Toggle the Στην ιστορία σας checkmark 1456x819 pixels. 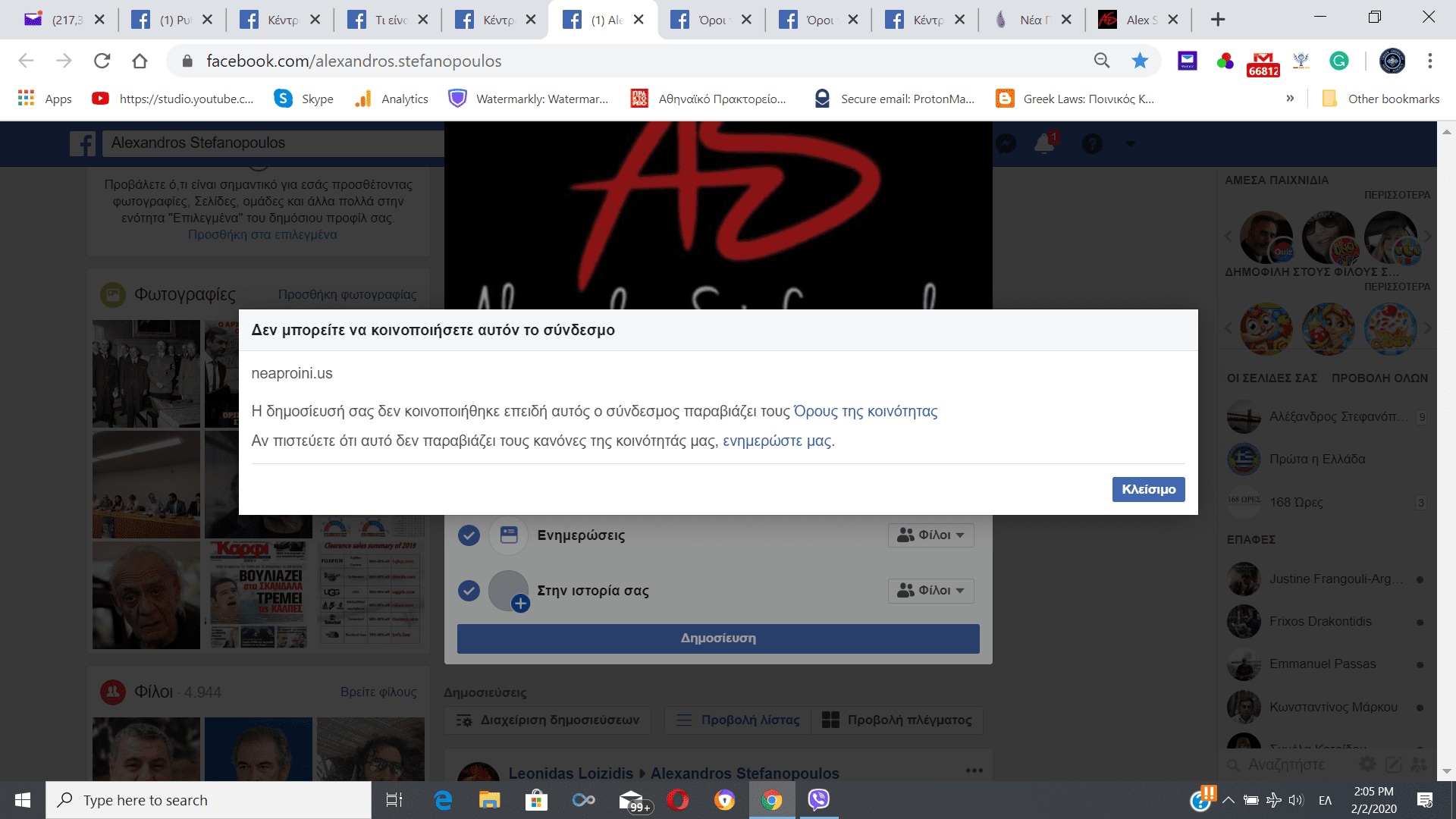469,591
